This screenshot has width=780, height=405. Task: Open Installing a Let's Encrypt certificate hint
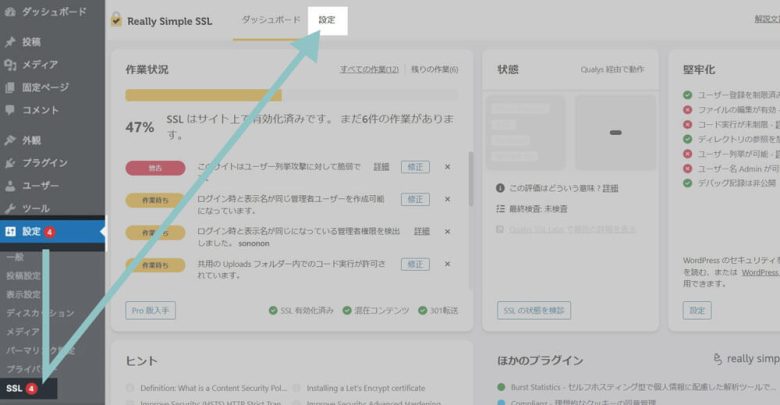366,388
